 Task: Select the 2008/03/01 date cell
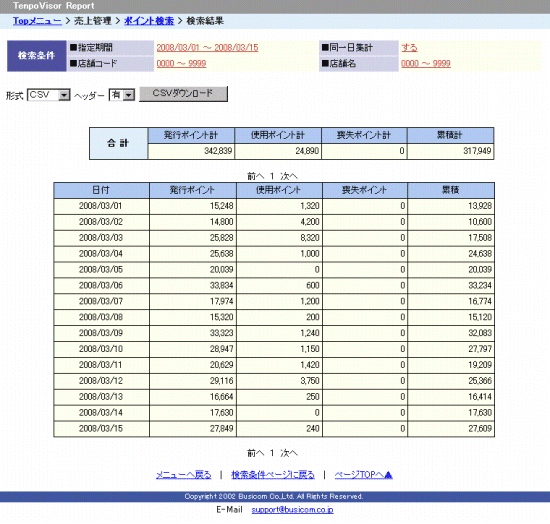pos(101,206)
